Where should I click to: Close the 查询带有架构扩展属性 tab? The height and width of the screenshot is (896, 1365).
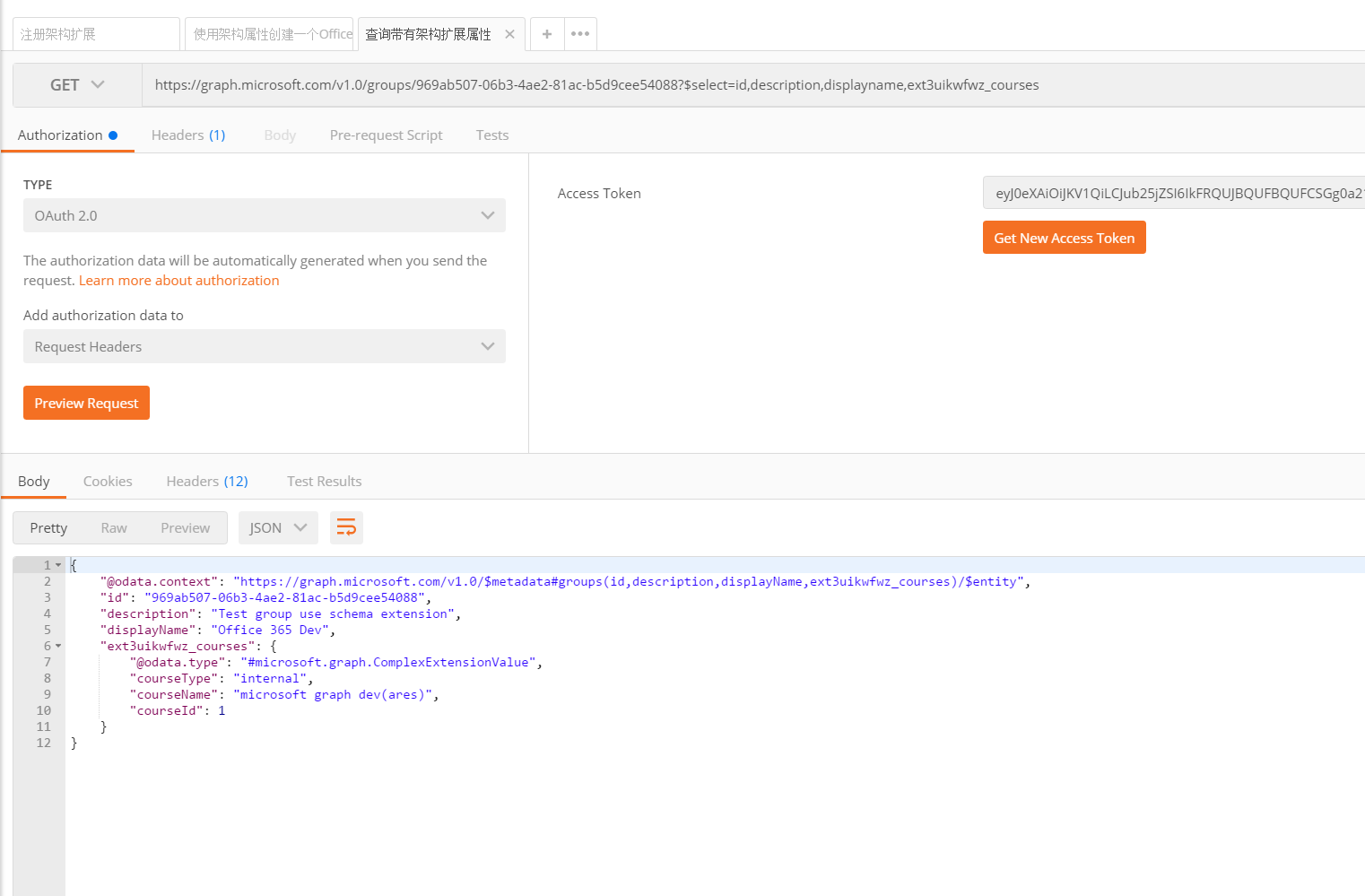[x=509, y=34]
